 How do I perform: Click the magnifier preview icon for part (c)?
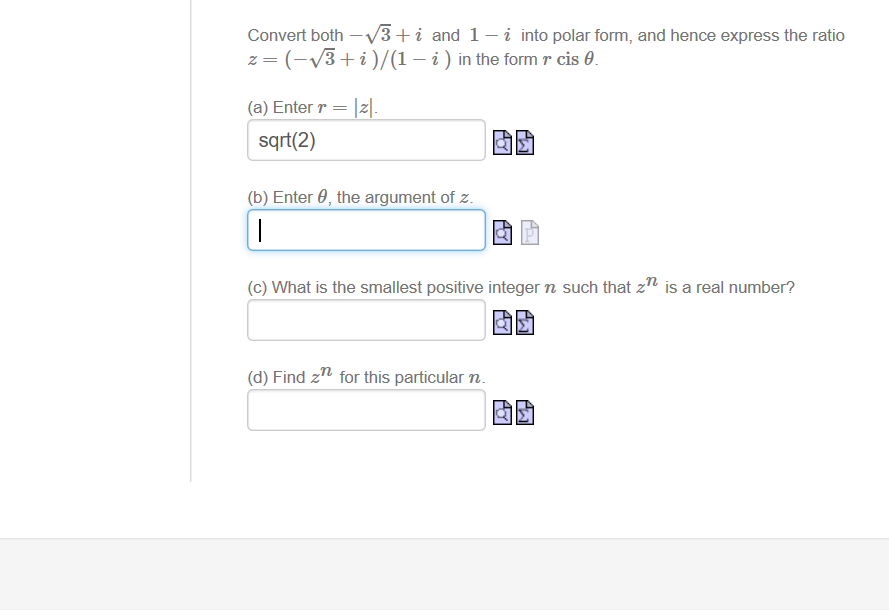502,322
